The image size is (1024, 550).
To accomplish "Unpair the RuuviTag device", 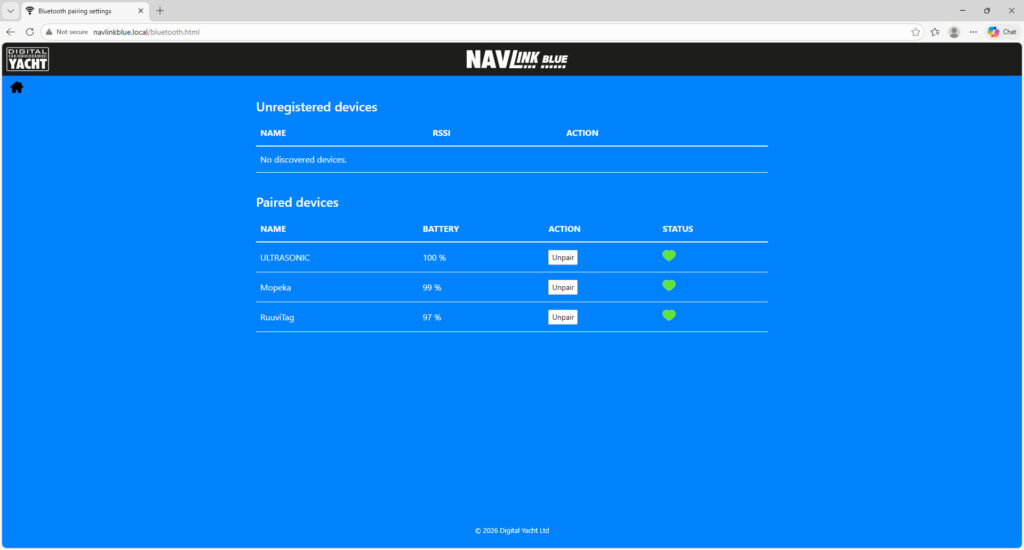I will (563, 317).
